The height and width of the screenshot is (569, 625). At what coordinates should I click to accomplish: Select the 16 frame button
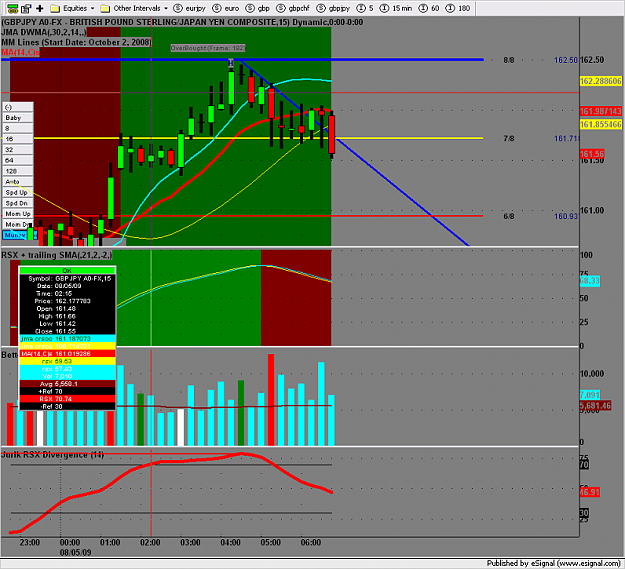click(x=18, y=139)
